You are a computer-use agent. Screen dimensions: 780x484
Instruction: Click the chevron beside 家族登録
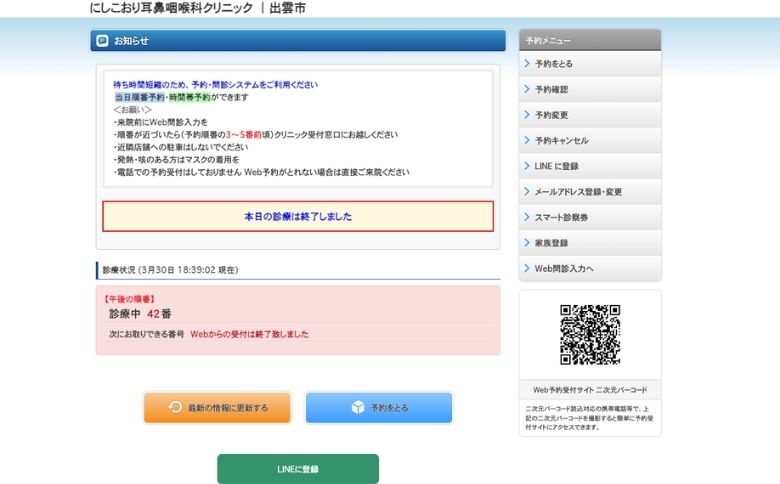(527, 243)
